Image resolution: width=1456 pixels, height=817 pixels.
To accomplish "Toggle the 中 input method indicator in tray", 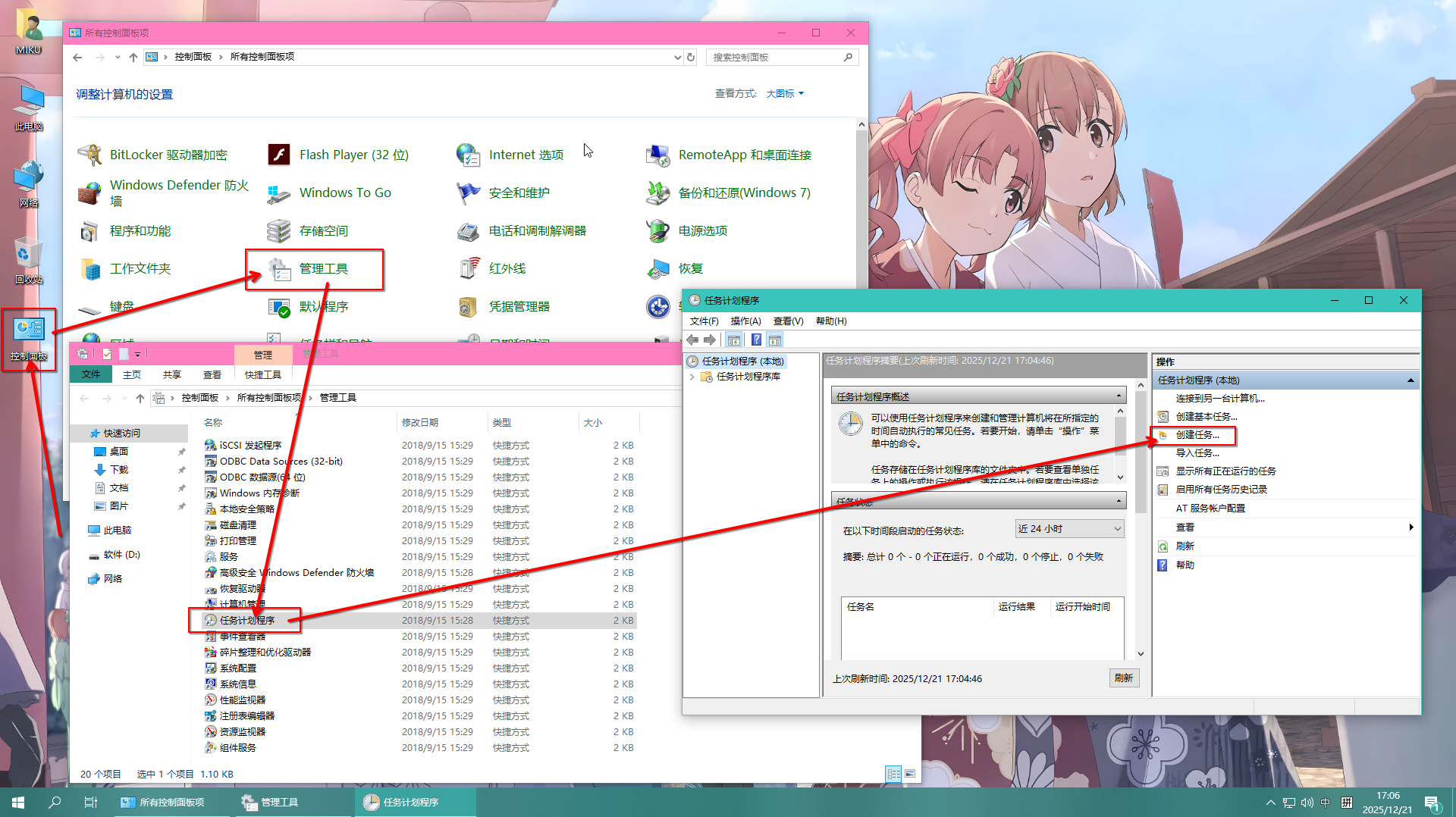I will 1325,802.
